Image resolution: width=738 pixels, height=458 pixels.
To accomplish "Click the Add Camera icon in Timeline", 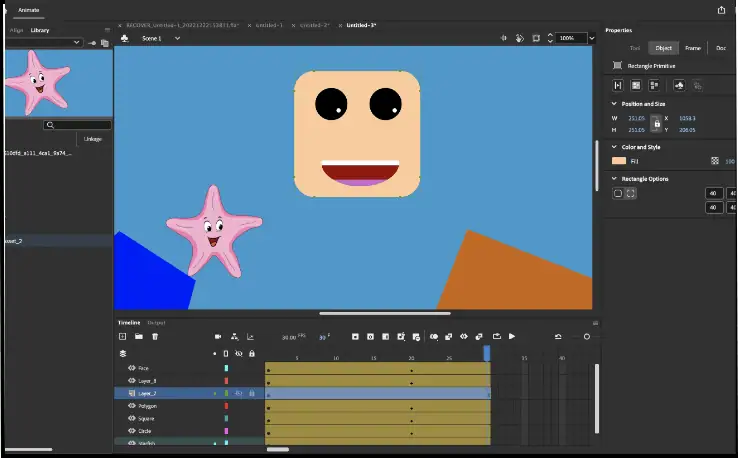I will coord(218,337).
